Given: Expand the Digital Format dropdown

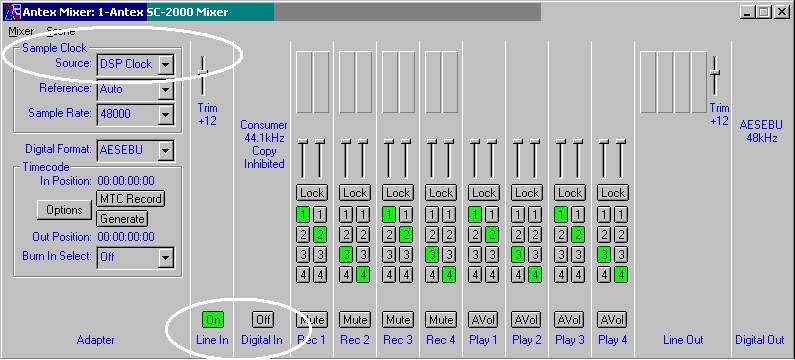Looking at the screenshot, I should coord(166,150).
